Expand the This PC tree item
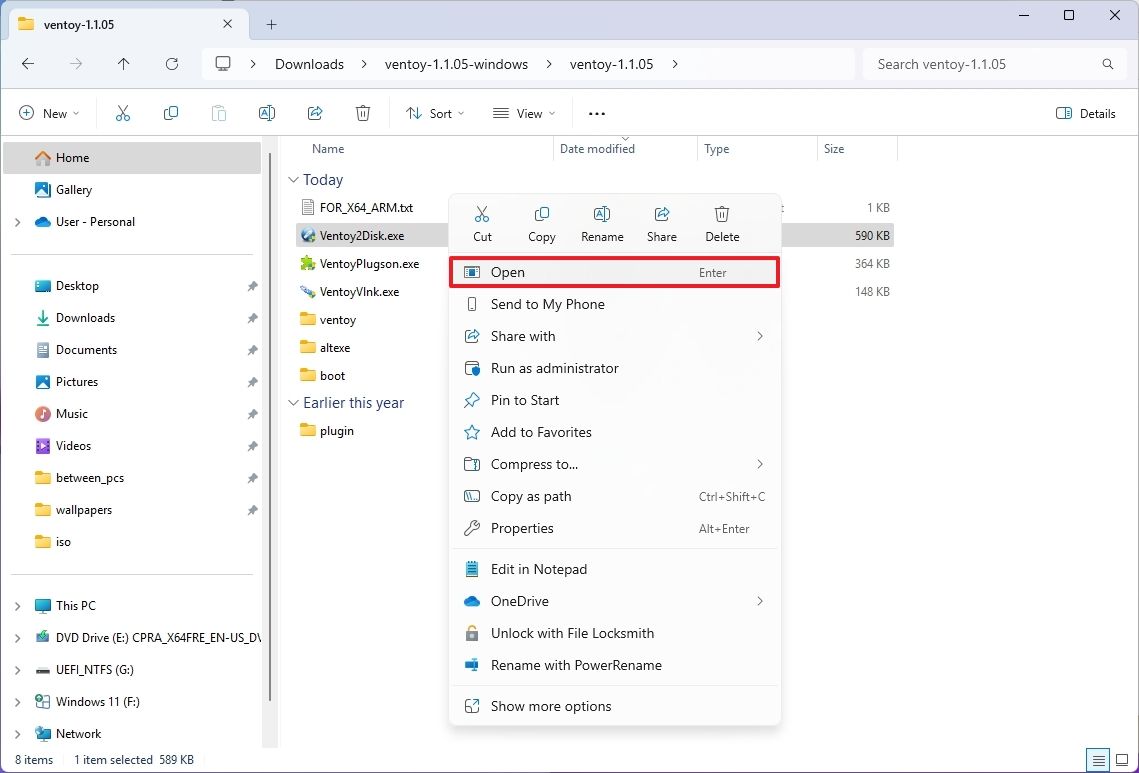Screen dimensions: 1139x773 pos(17,605)
